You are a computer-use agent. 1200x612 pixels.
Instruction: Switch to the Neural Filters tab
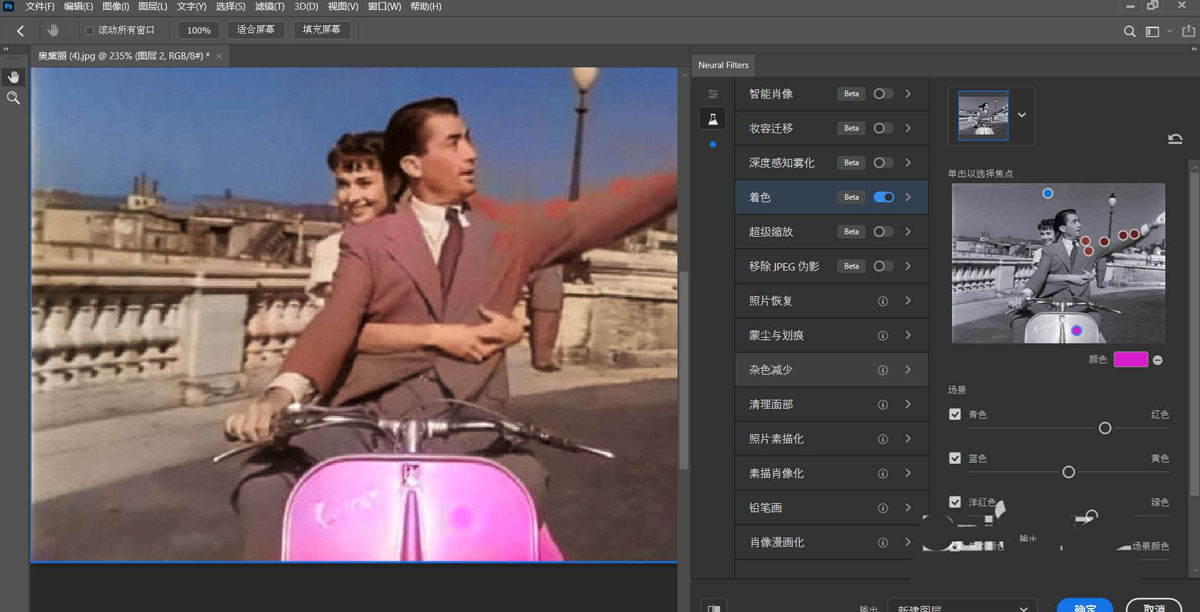[723, 65]
